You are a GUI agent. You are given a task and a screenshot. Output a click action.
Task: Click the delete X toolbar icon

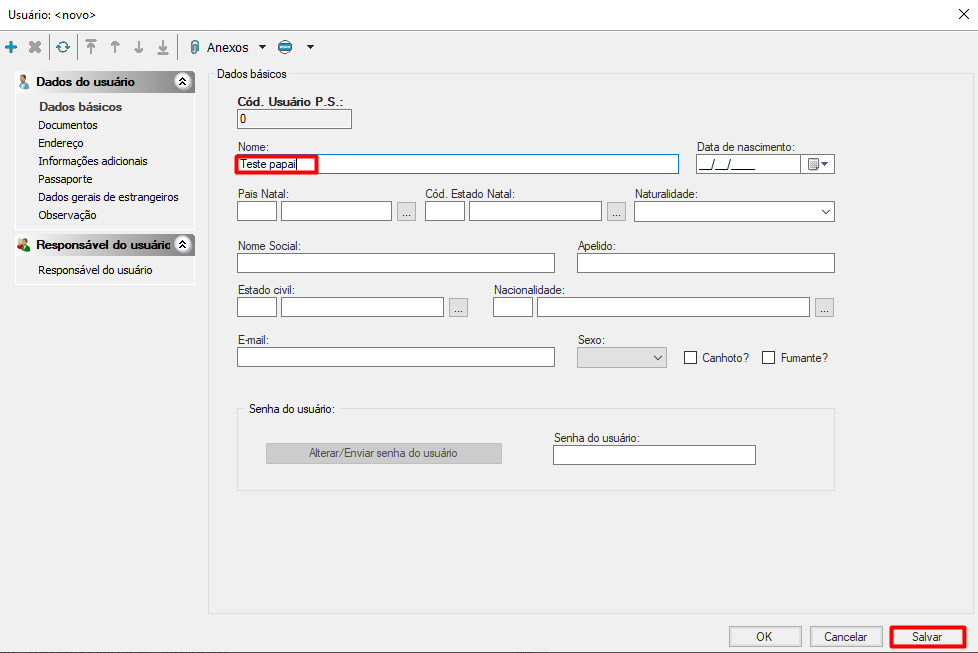[x=35, y=47]
